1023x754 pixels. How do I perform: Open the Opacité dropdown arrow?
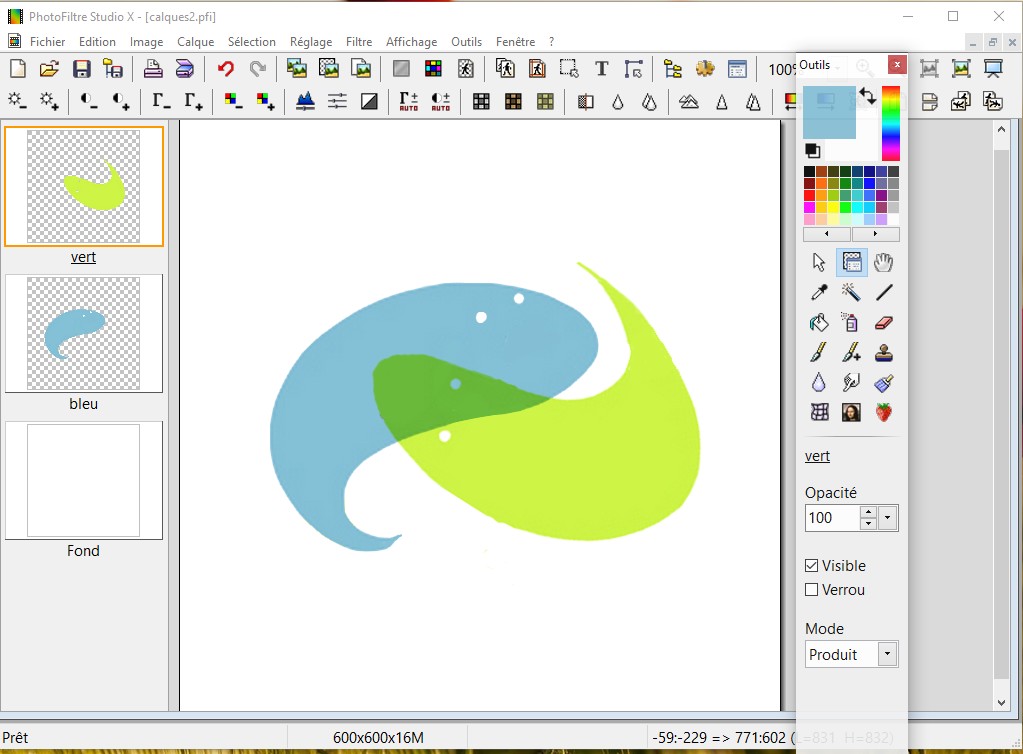click(887, 518)
